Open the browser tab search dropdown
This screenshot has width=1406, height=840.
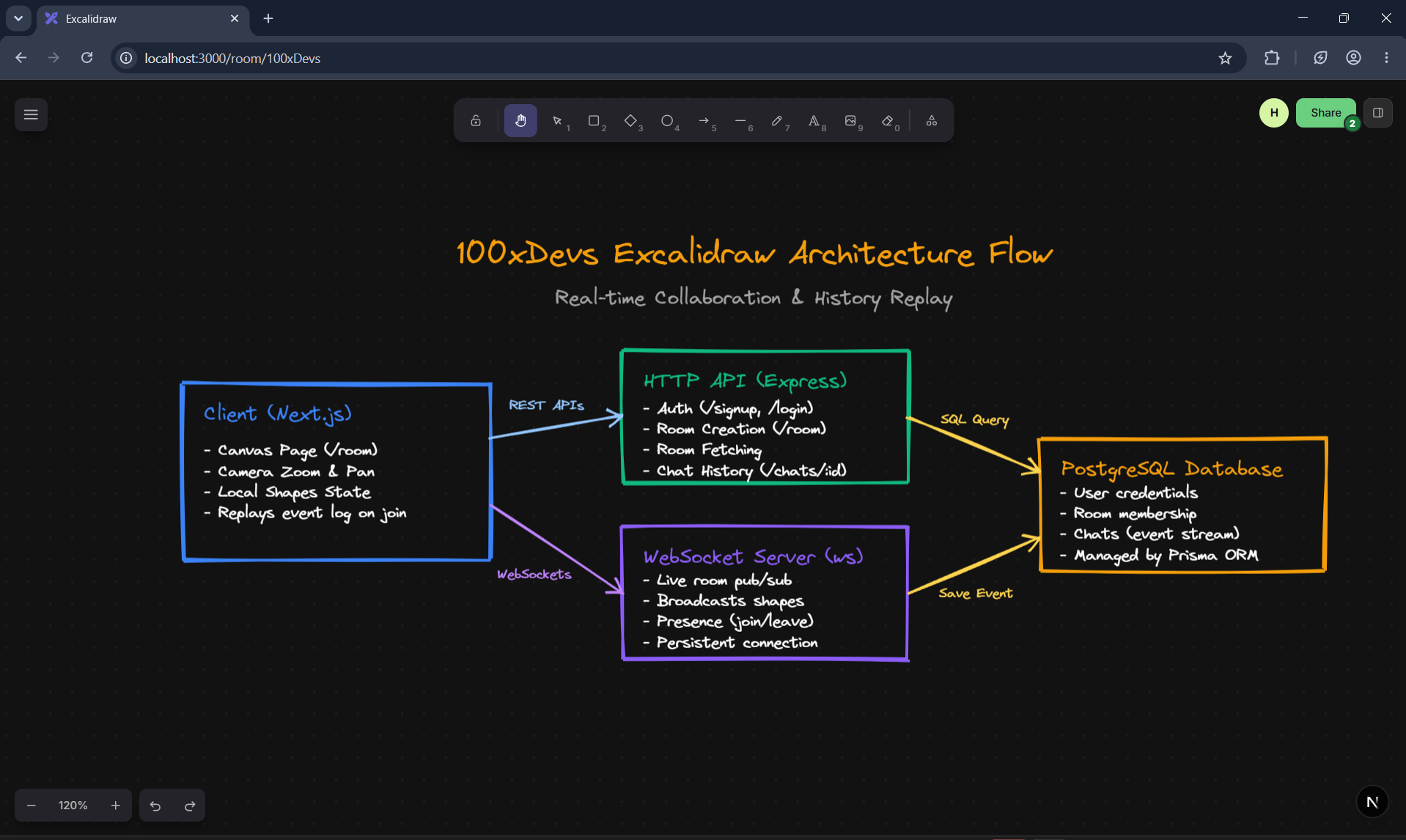18,18
